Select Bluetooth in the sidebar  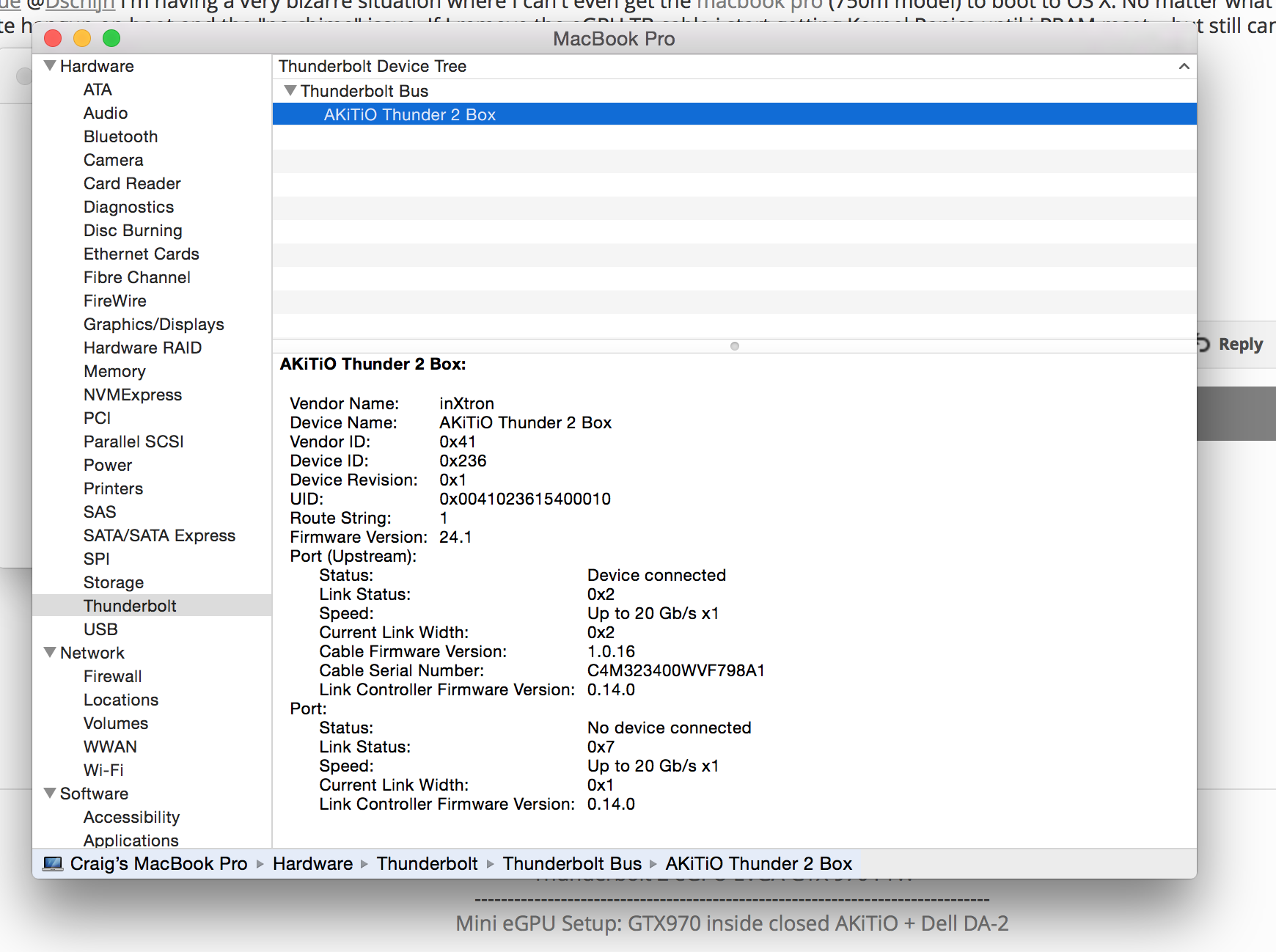[x=121, y=136]
